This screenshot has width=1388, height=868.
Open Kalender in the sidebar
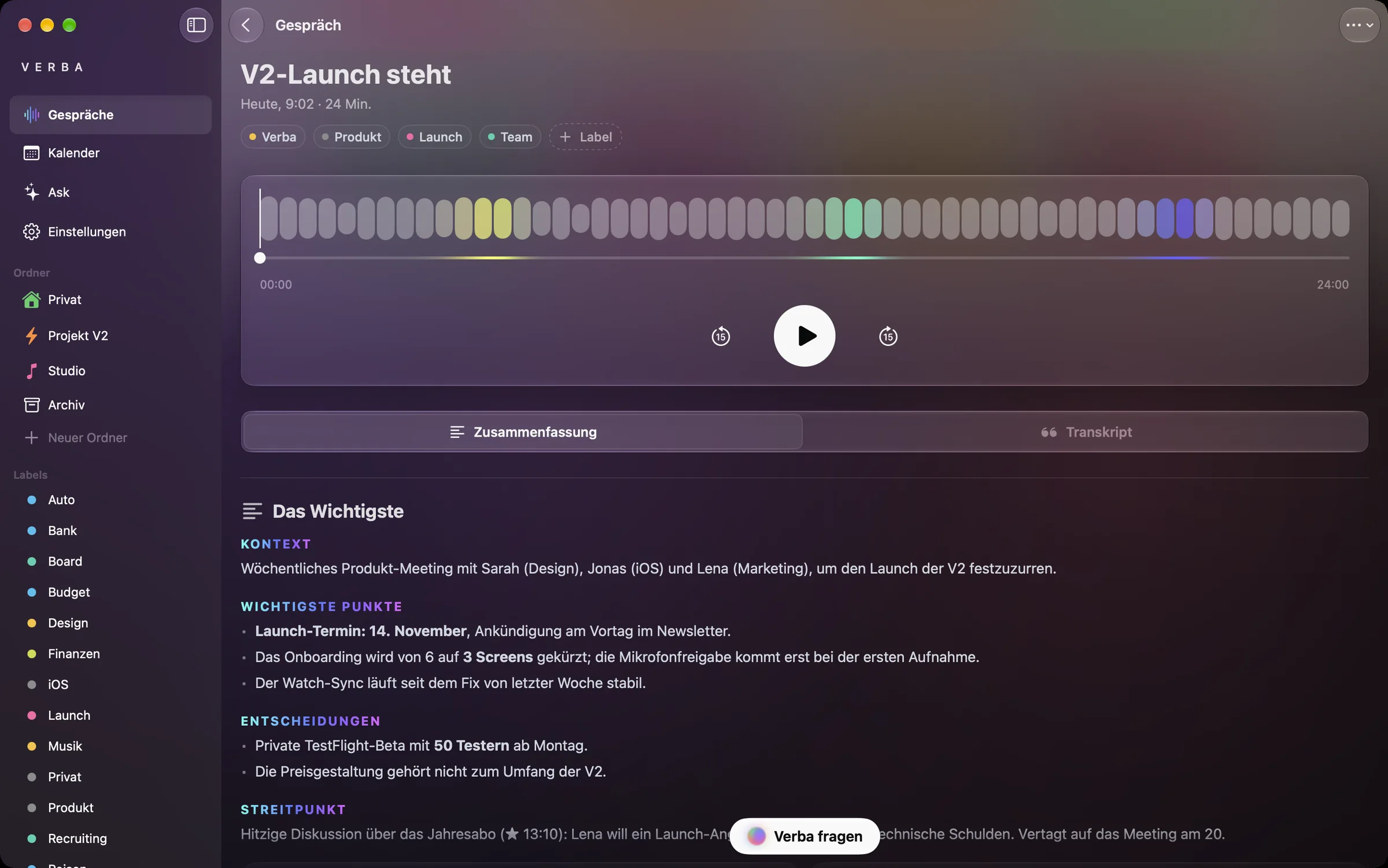click(x=110, y=153)
